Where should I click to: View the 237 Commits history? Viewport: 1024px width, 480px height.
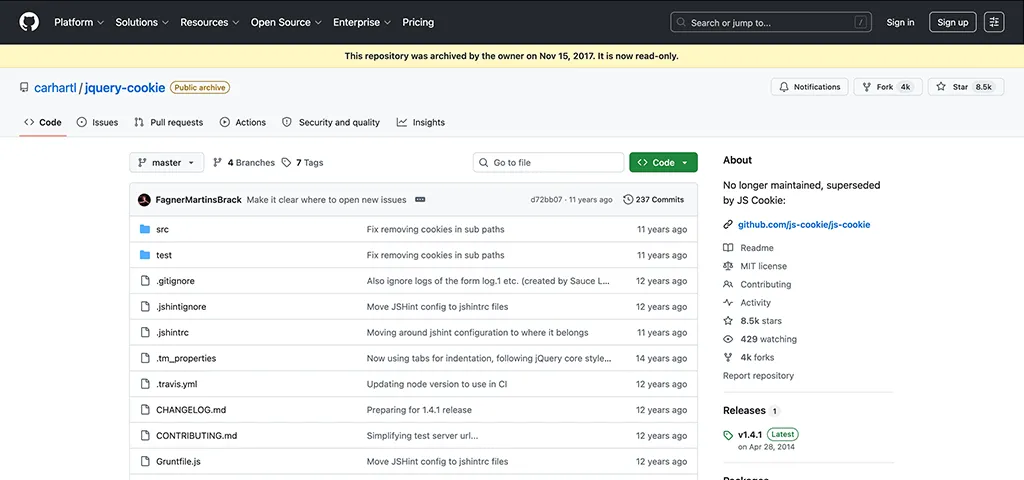click(x=654, y=200)
